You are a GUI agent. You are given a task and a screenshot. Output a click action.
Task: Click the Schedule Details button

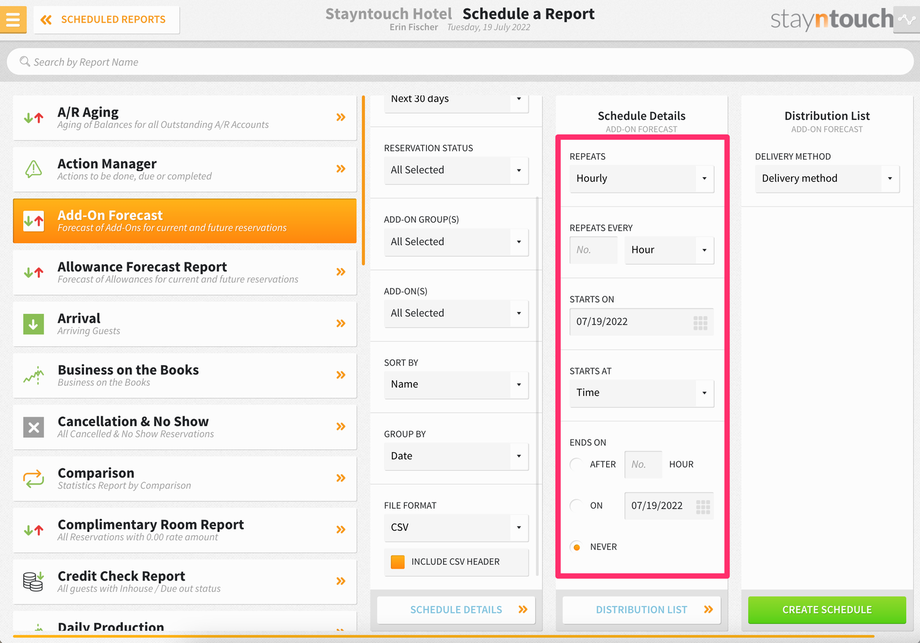[x=456, y=610]
